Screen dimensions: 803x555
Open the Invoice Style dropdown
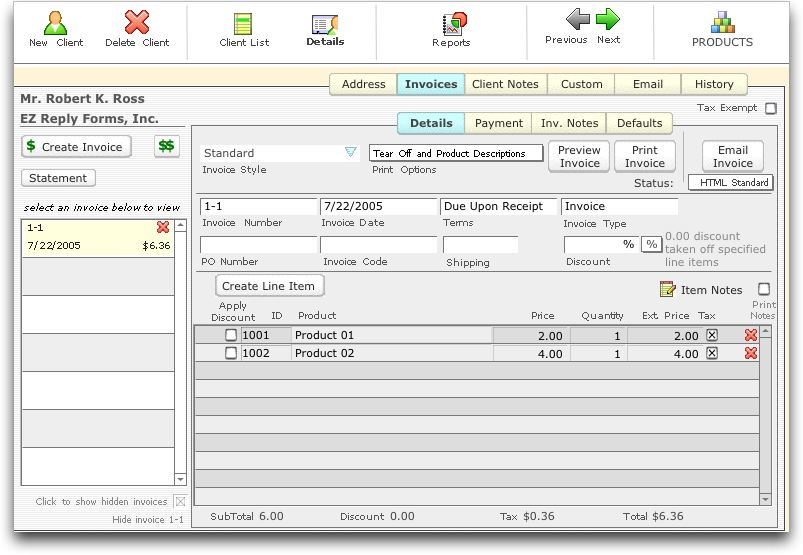click(x=350, y=153)
